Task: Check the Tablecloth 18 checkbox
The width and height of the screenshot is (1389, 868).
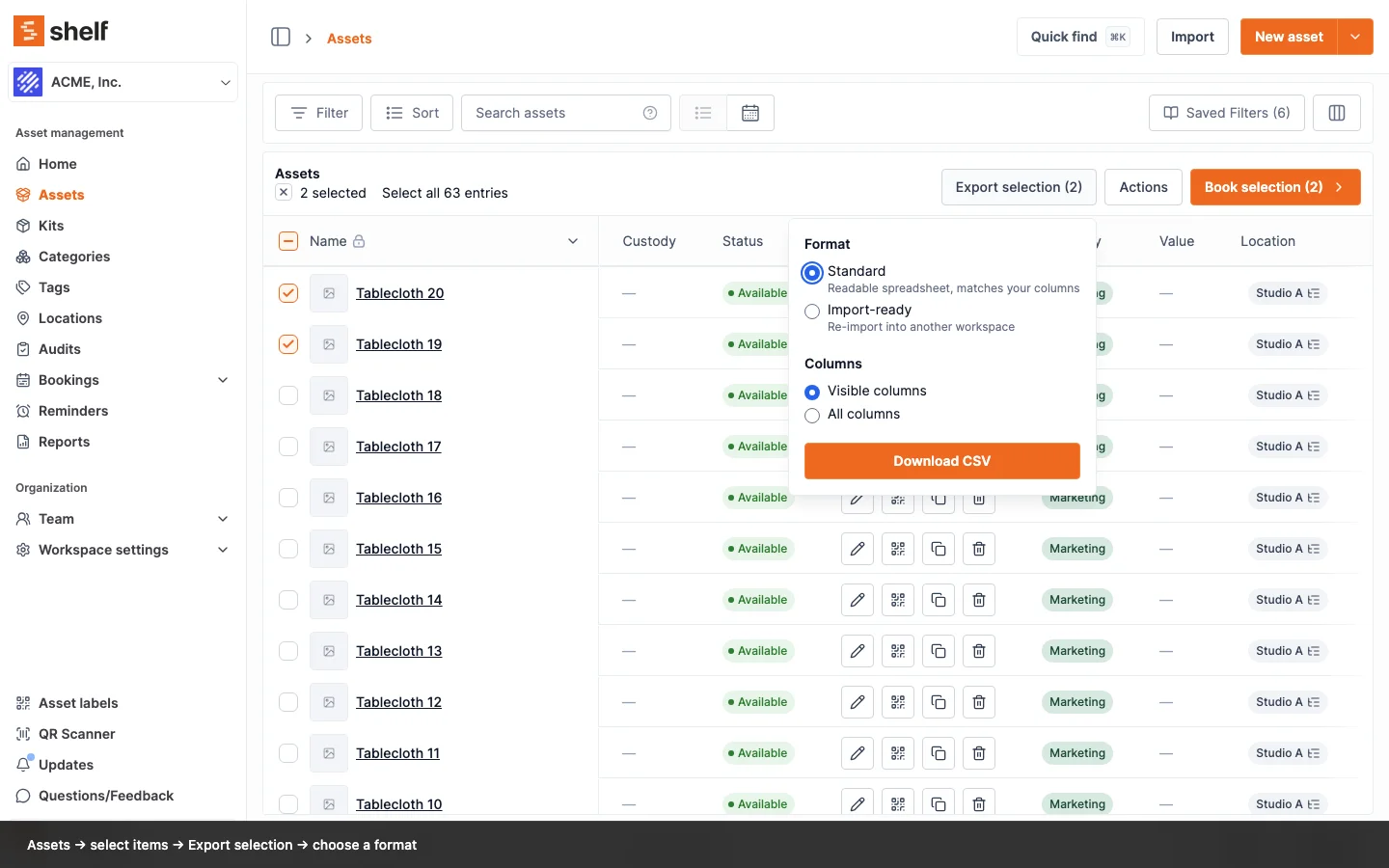Action: pos(288,395)
